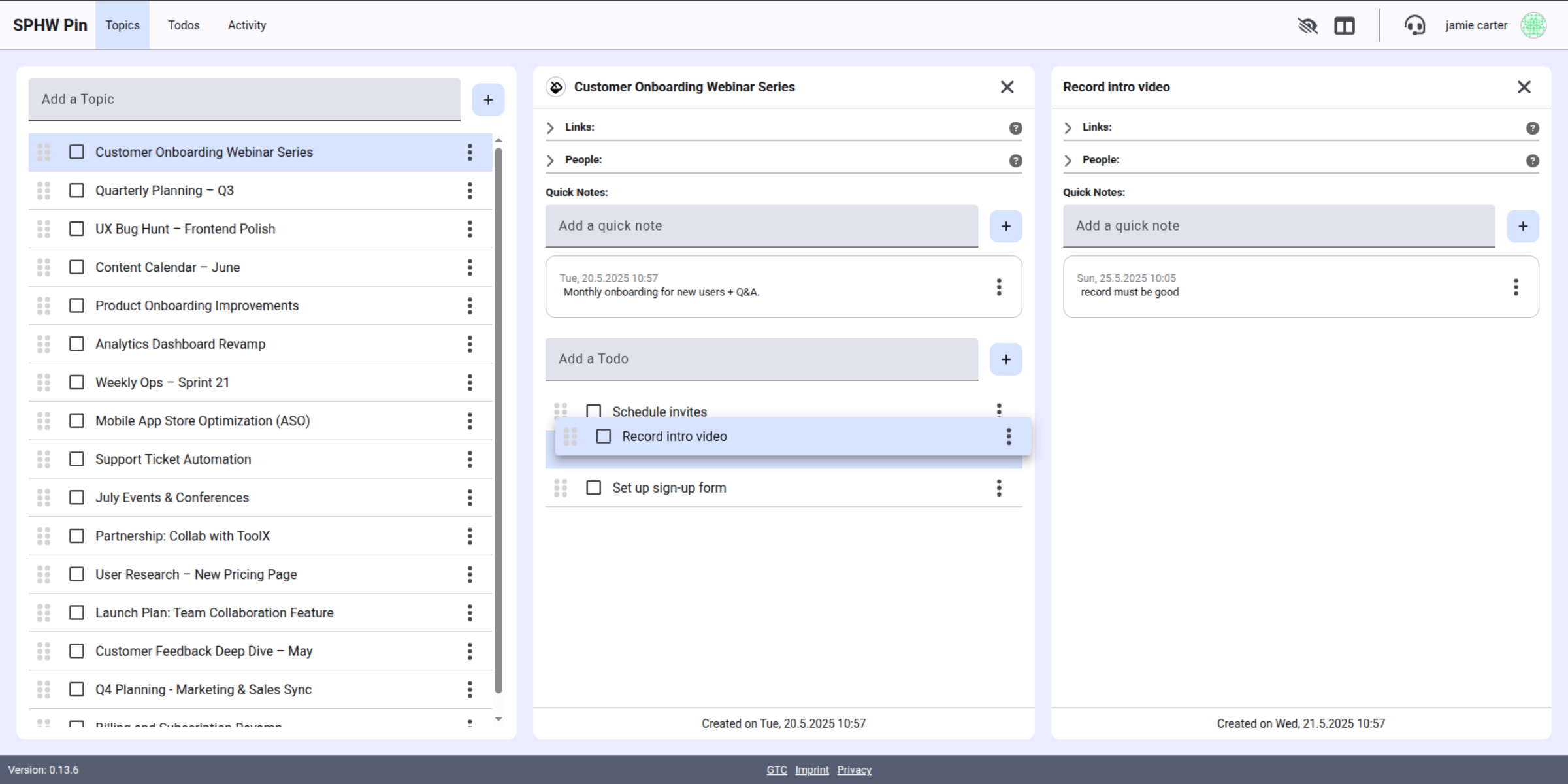The image size is (1568, 784).
Task: Open the Imprint footer link
Action: point(811,770)
